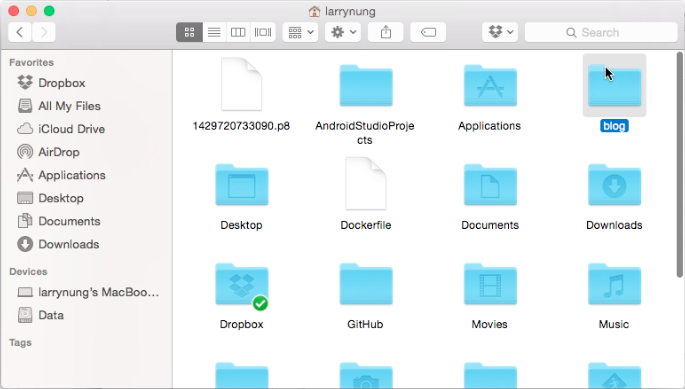
Task: Select the Dropbox folder with green checkmark
Action: (x=242, y=285)
